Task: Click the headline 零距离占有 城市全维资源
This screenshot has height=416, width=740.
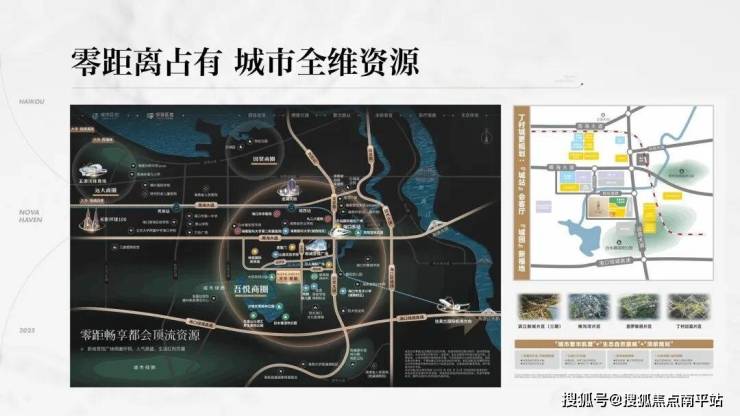Action: pyautogui.click(x=245, y=62)
